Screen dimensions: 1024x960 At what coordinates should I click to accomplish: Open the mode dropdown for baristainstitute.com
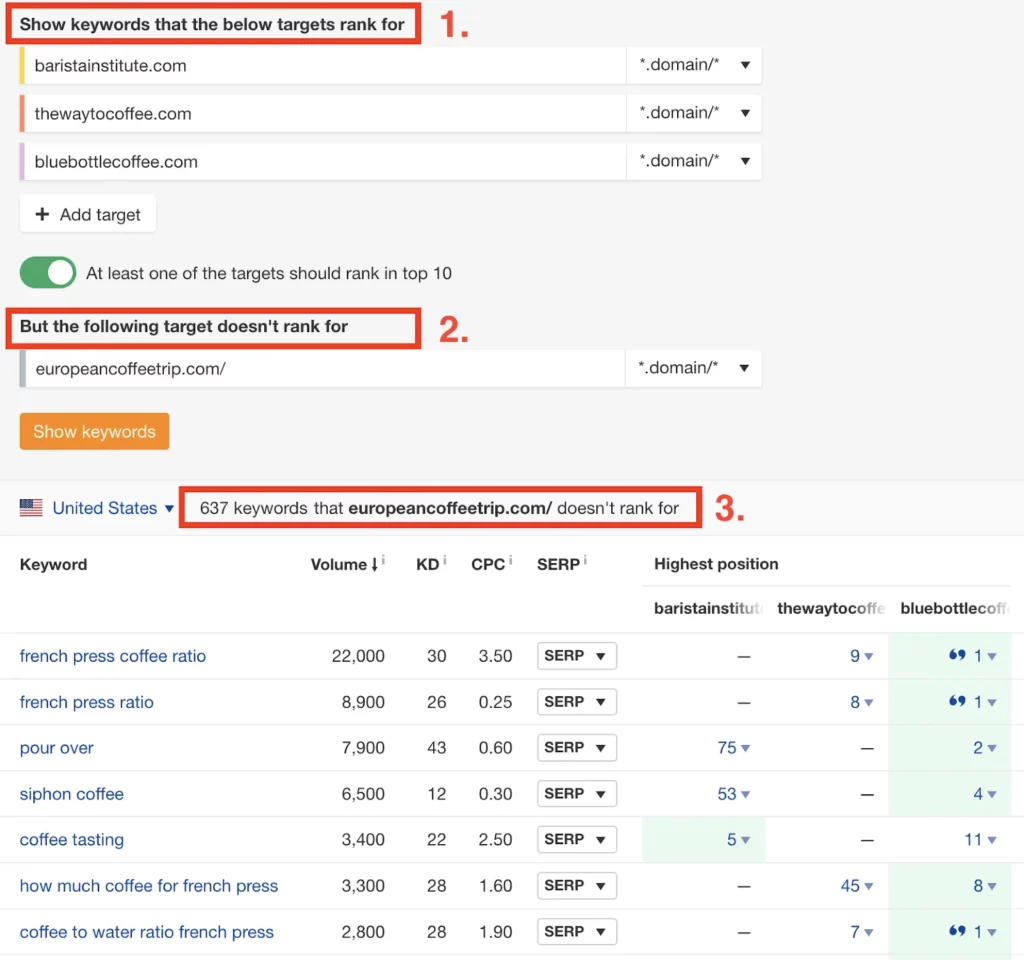tap(694, 65)
